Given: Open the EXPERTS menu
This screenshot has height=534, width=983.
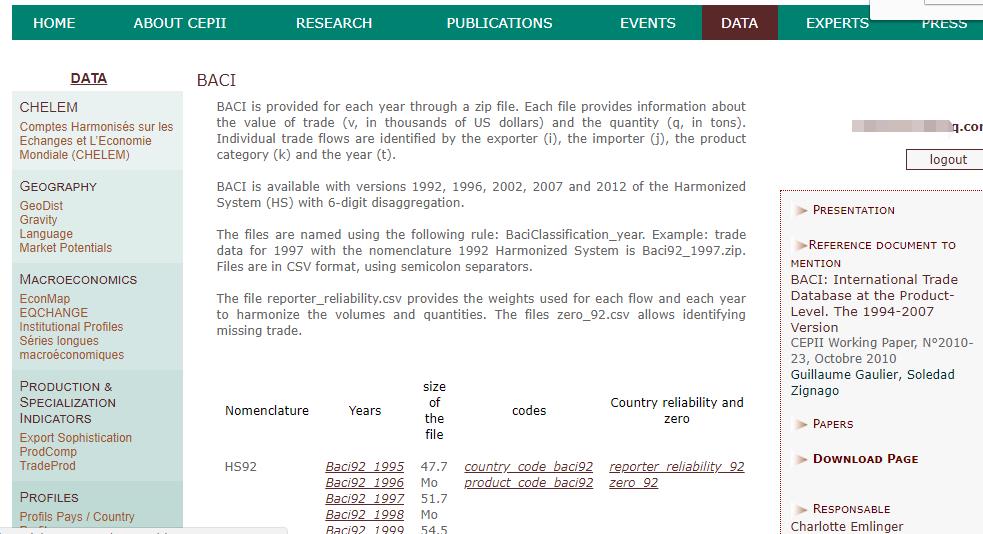Looking at the screenshot, I should coord(837,23).
